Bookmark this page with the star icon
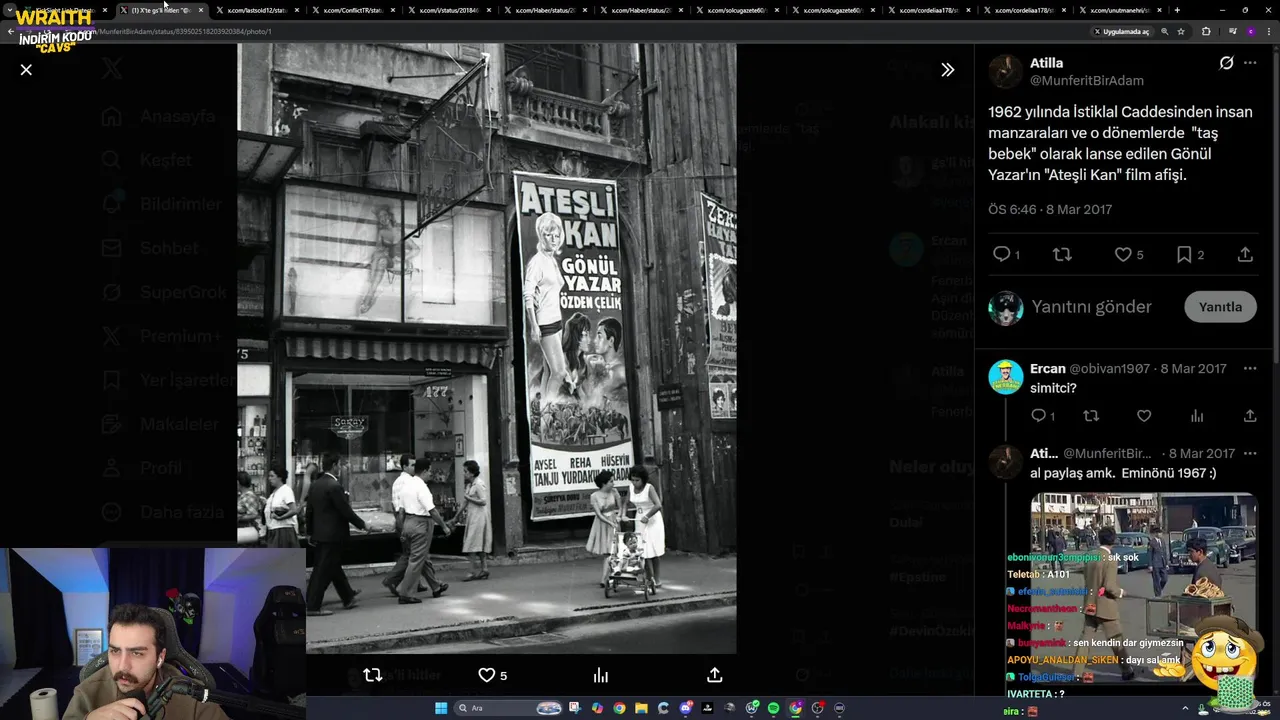 tap(1181, 31)
